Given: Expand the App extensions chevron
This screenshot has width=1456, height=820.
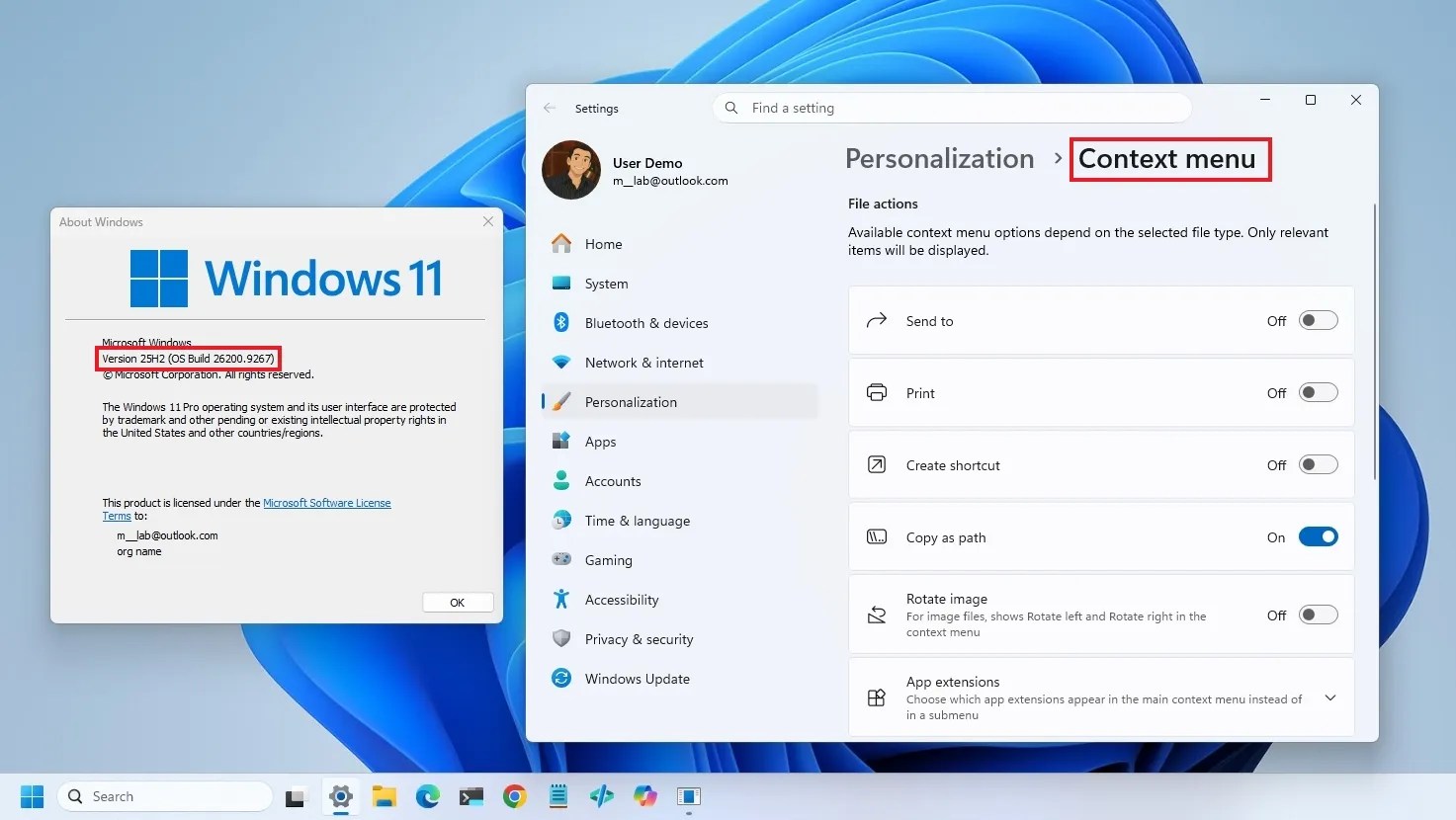Looking at the screenshot, I should pyautogui.click(x=1330, y=697).
